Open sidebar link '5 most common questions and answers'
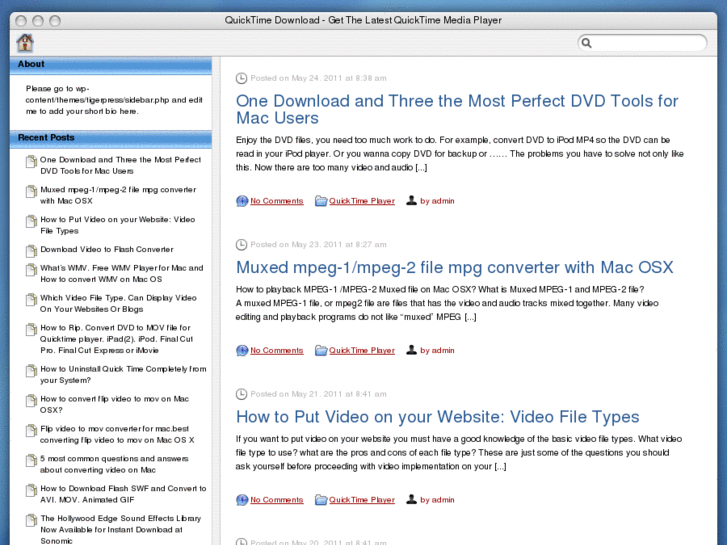The image size is (727, 545). click(114, 464)
